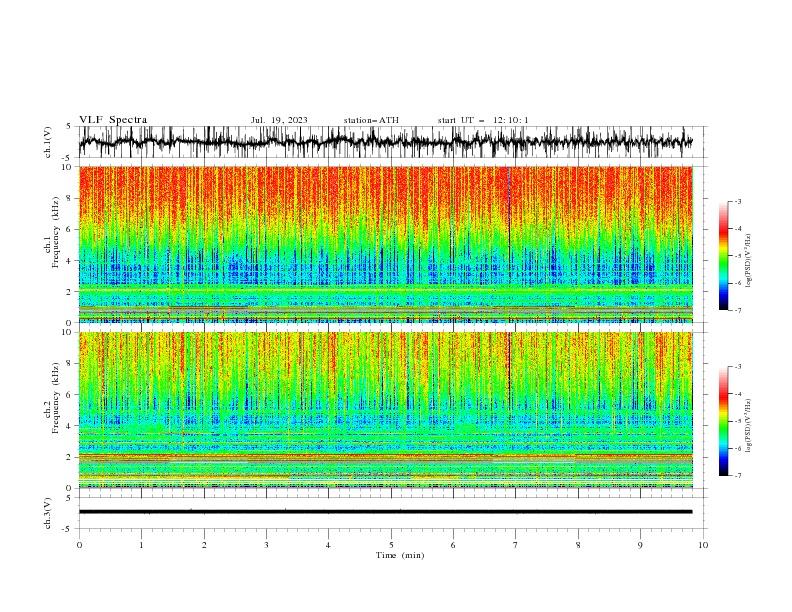The image size is (792, 612).
Task: Click the "10" kHz tick on ch.1 frequency axis
Action: (x=69, y=167)
